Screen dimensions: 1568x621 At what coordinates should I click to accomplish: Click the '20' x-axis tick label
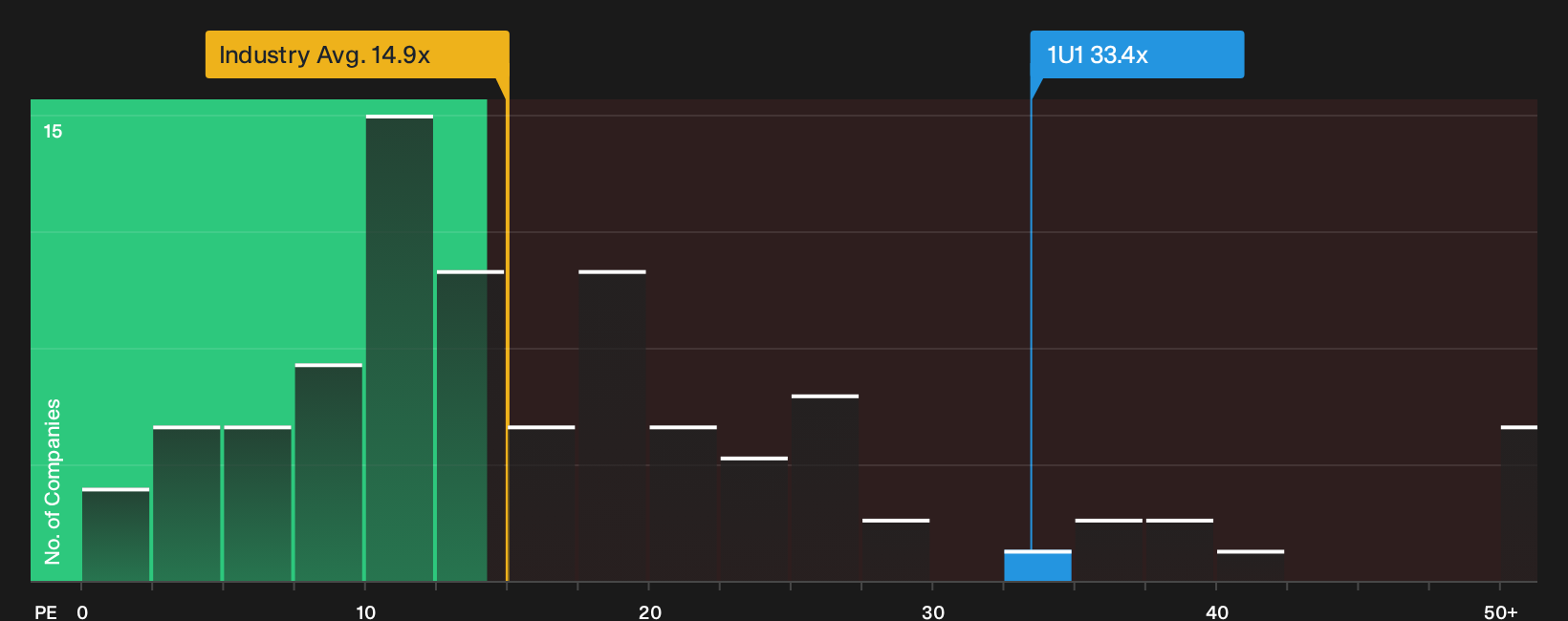(x=650, y=611)
